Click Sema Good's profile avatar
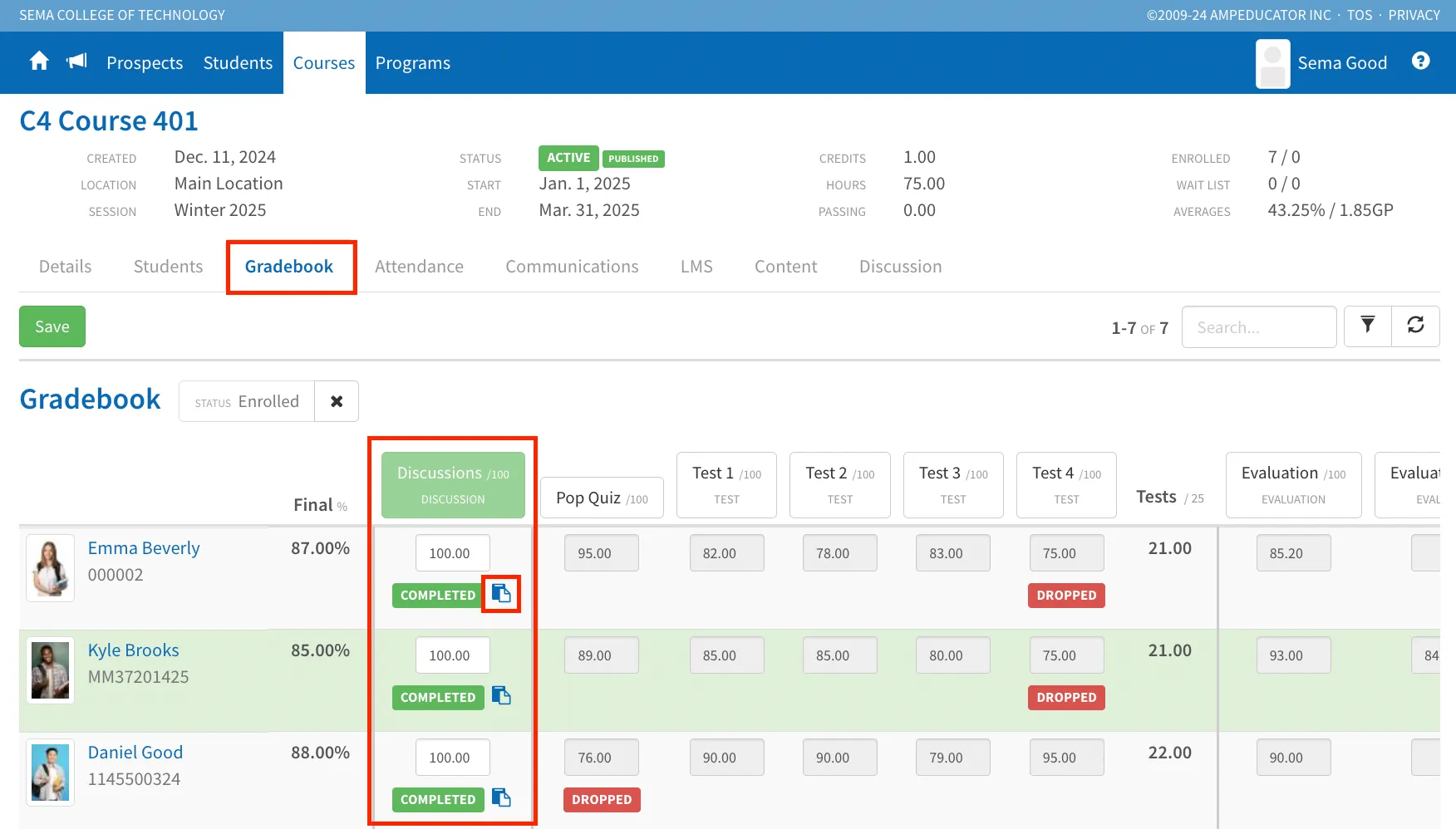Viewport: 1456px width, 829px height. 1272,64
